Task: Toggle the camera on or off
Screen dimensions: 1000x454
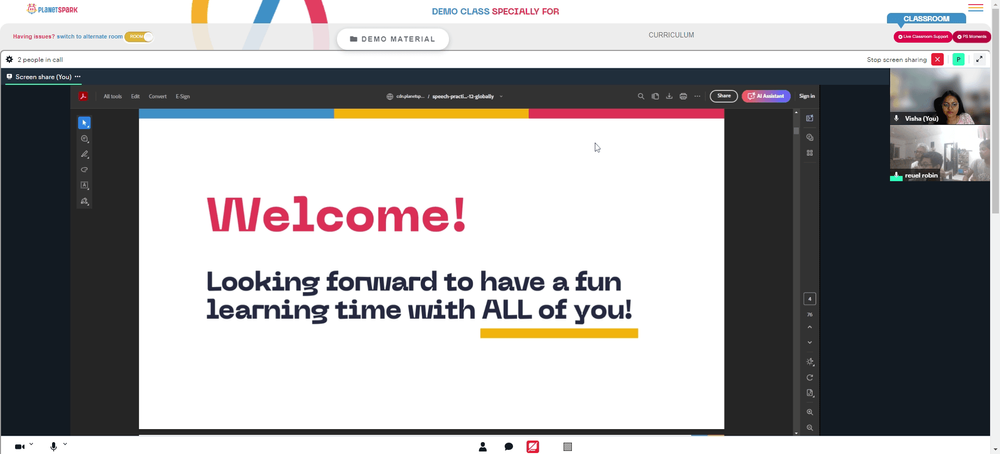Action: point(19,447)
